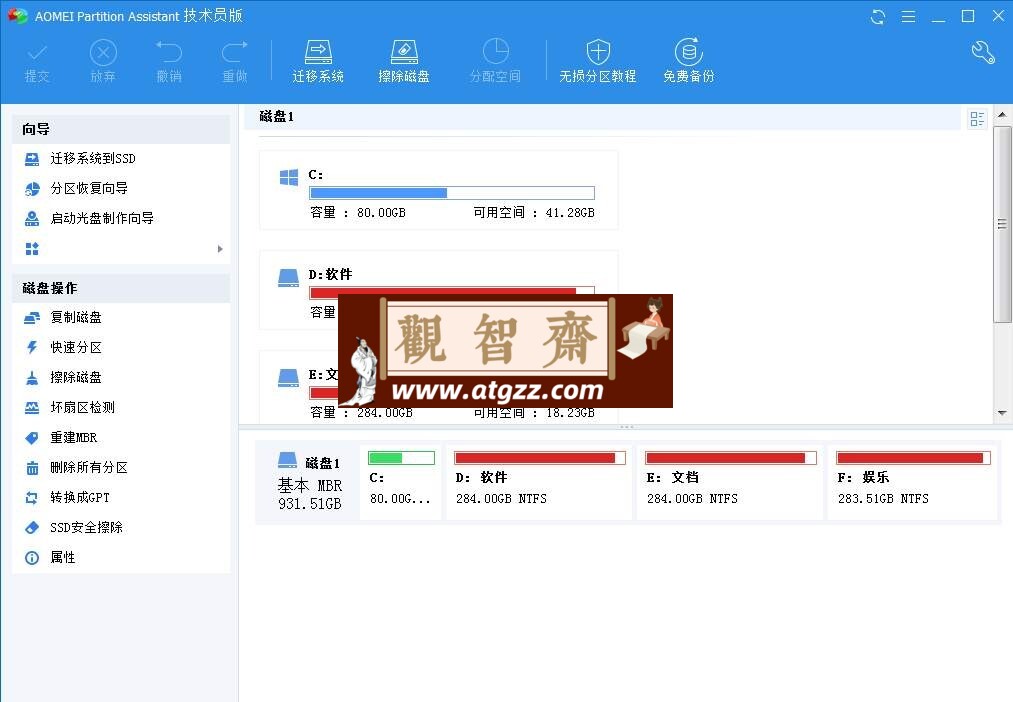Image resolution: width=1013 pixels, height=702 pixels.
Task: Click the scrollbar down arrow
Action: tap(1002, 413)
